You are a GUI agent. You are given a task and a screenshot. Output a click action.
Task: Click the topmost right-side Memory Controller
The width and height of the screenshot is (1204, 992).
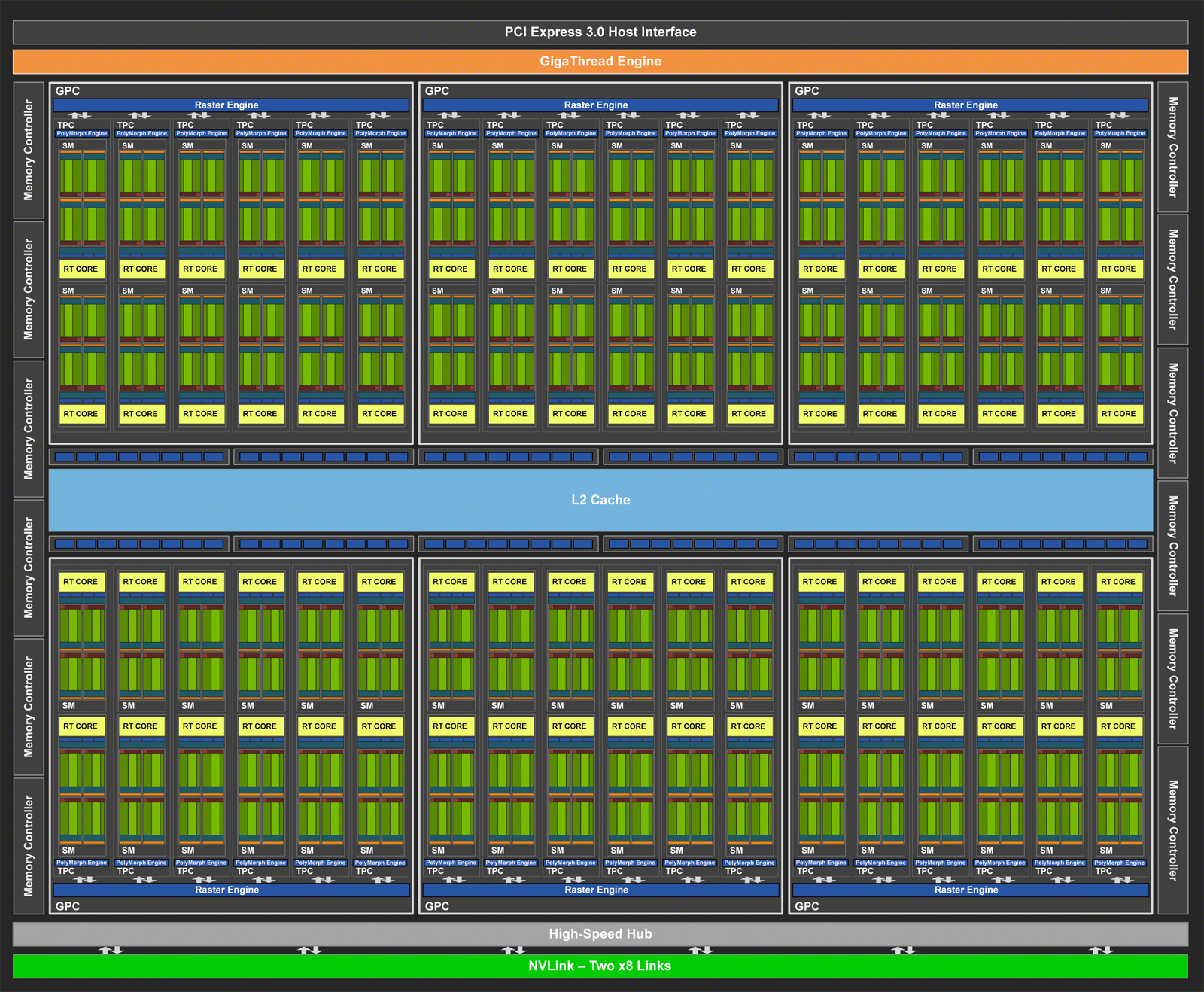[1172, 147]
